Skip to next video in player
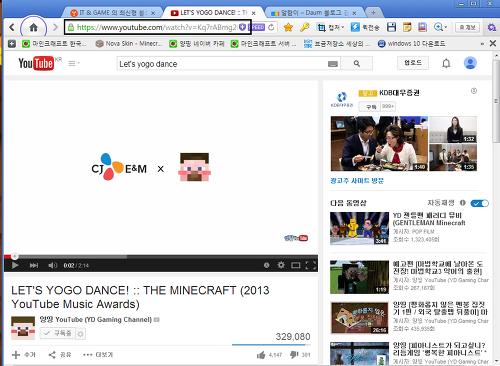Screen dimensions: 500x366 coord(34,265)
